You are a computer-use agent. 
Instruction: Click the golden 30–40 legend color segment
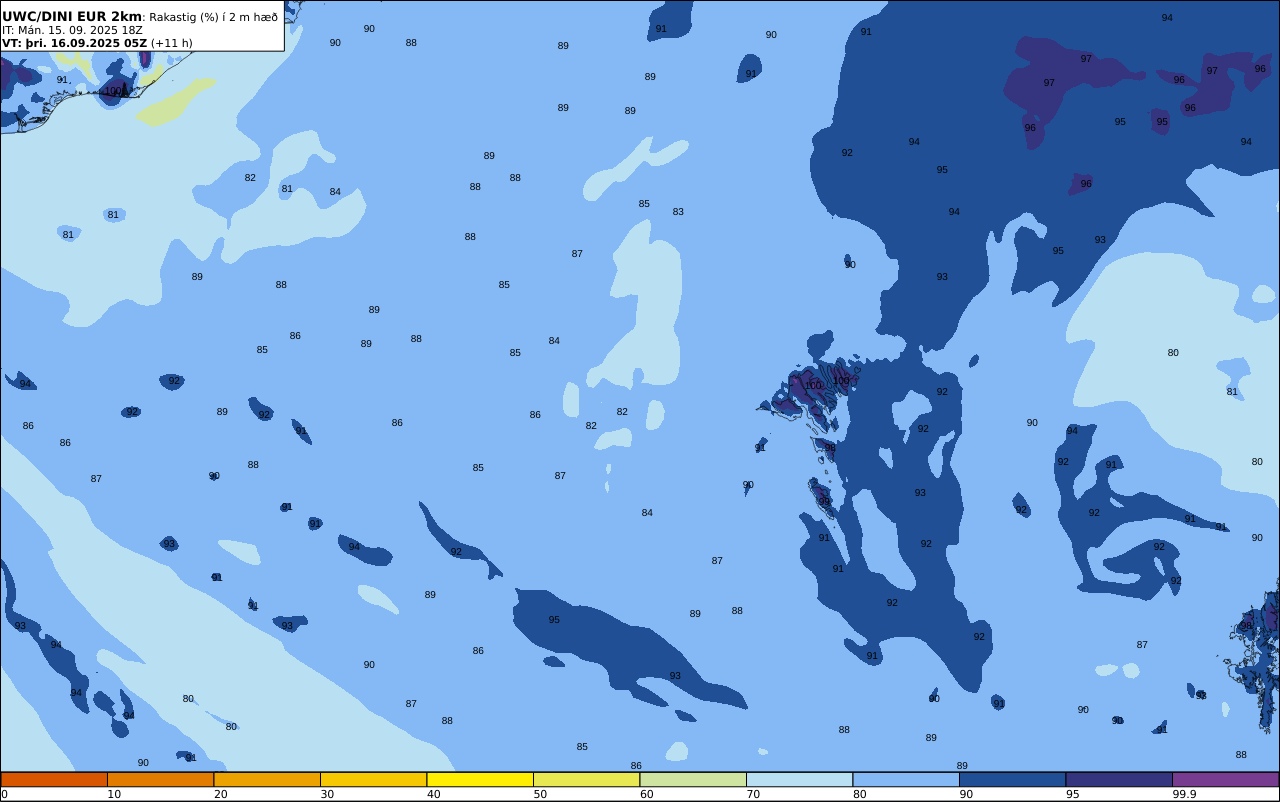[x=373, y=779]
